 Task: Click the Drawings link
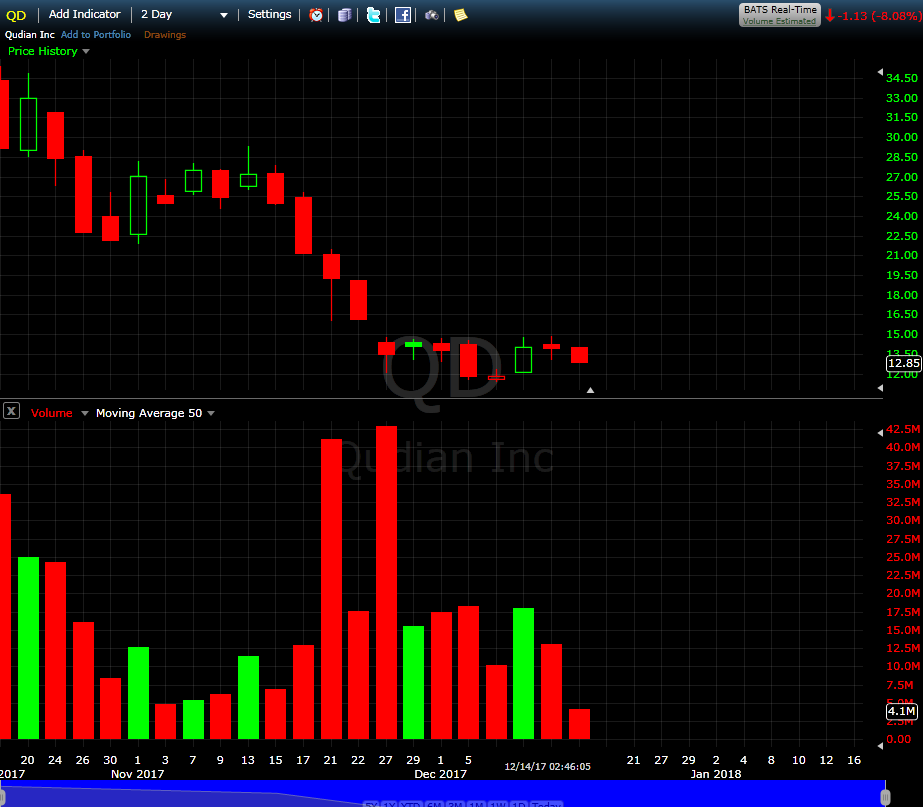[x=165, y=35]
